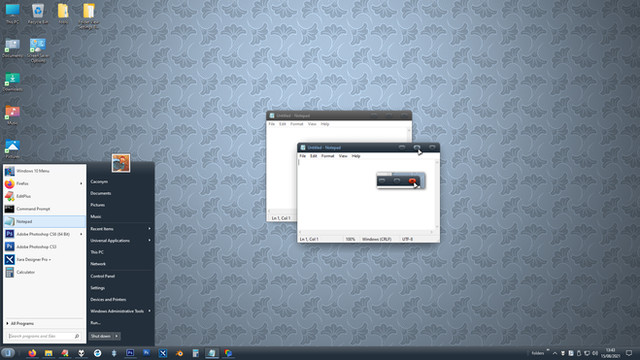The width and height of the screenshot is (640, 360).
Task: Show hidden system tray icons chevron
Action: 555,353
